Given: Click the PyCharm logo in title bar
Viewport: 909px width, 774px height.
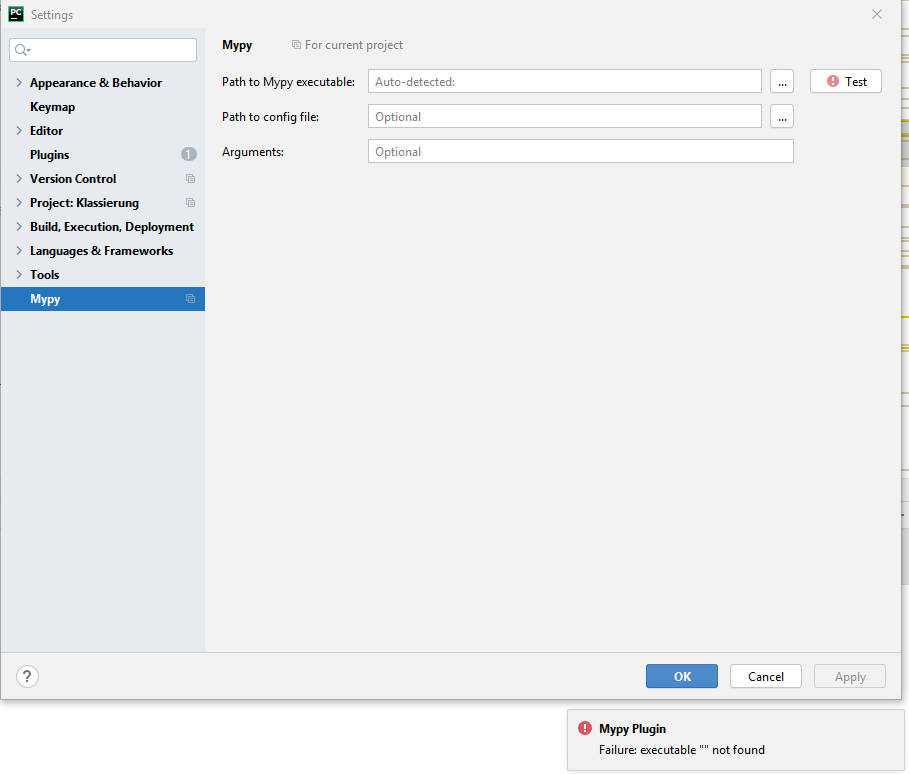Looking at the screenshot, I should click(x=16, y=14).
